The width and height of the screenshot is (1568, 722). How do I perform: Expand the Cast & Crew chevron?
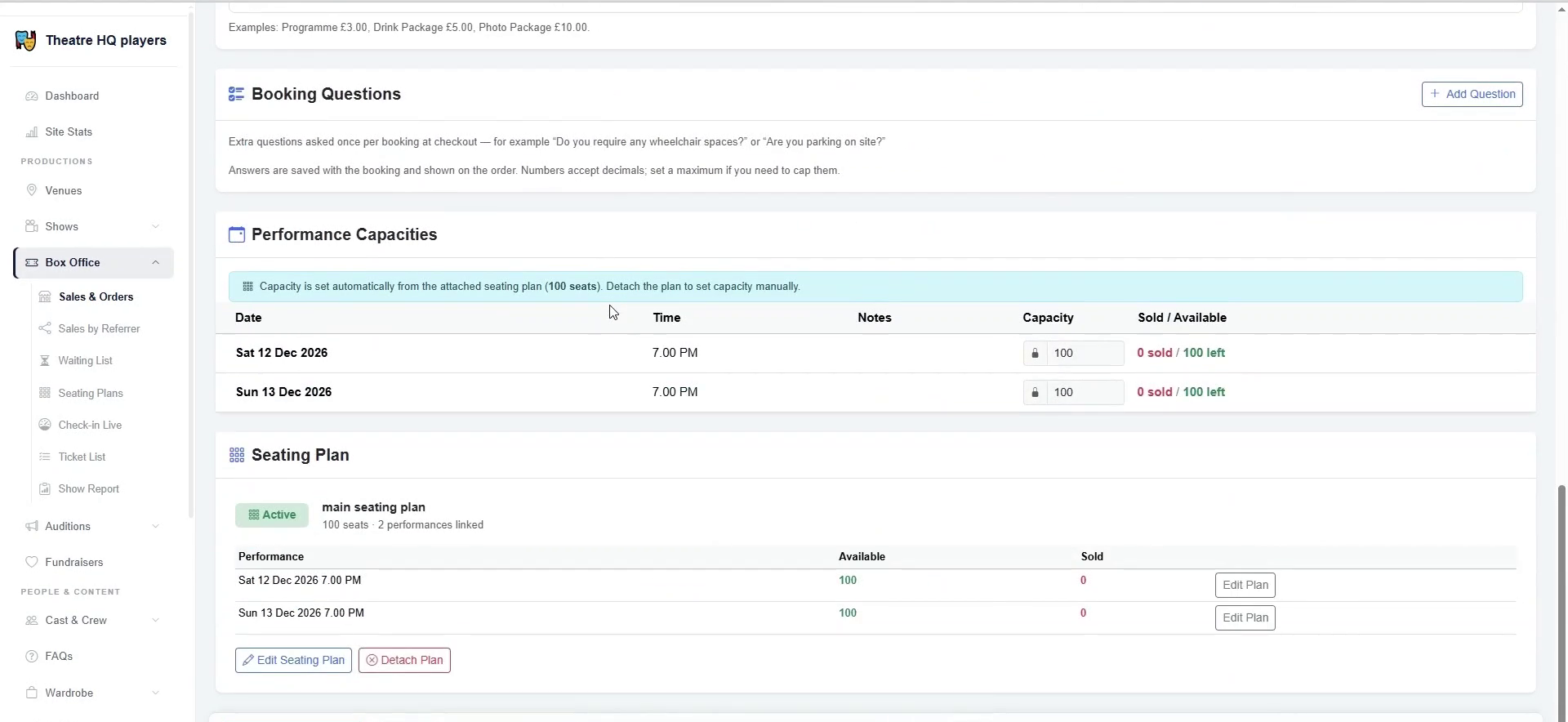tap(155, 620)
